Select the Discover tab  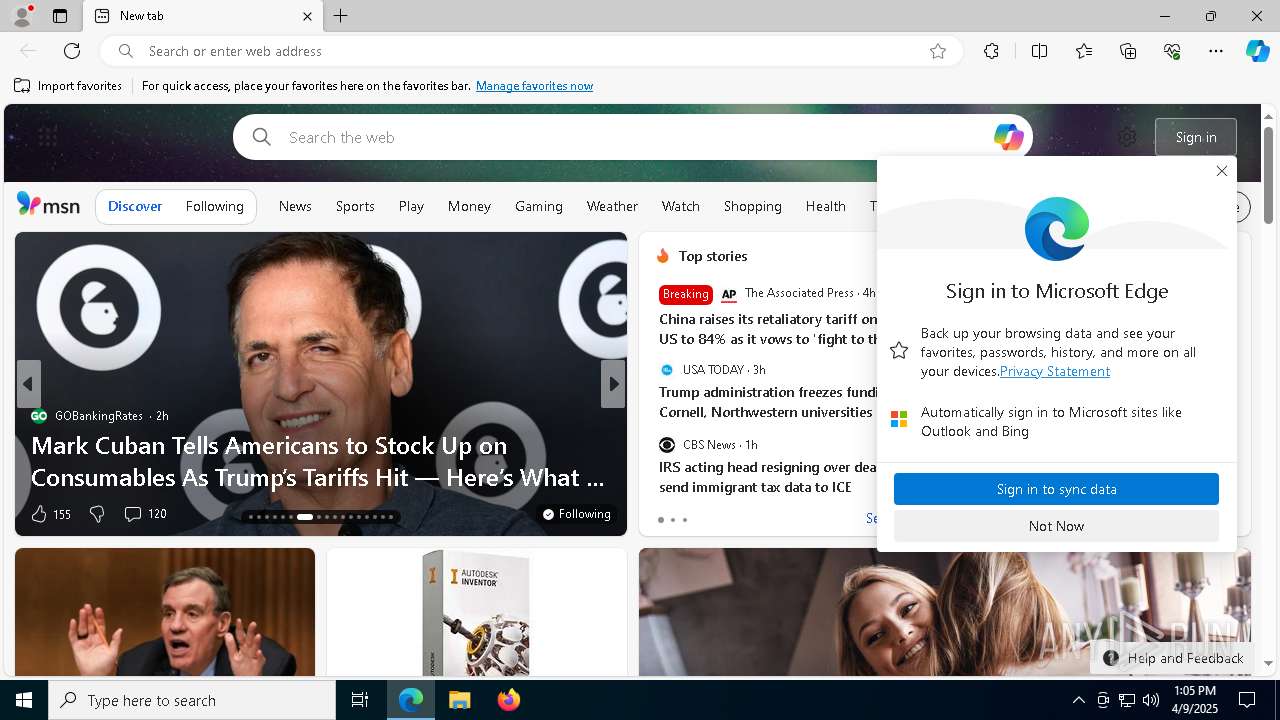click(x=135, y=206)
